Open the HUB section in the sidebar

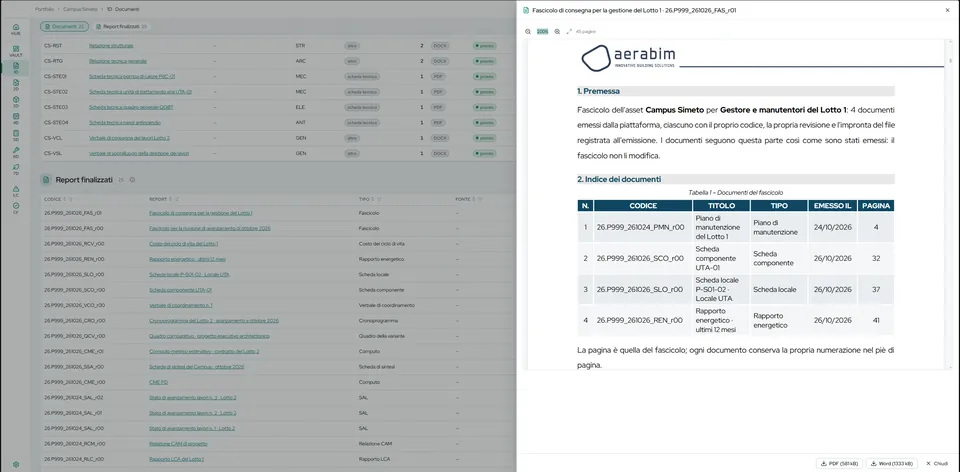tap(16, 29)
